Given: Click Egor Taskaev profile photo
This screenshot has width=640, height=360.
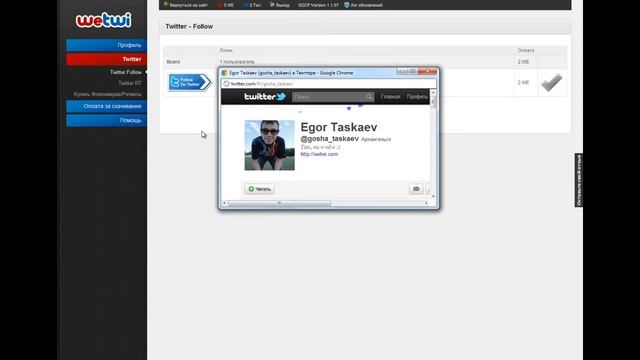Looking at the screenshot, I should [269, 145].
